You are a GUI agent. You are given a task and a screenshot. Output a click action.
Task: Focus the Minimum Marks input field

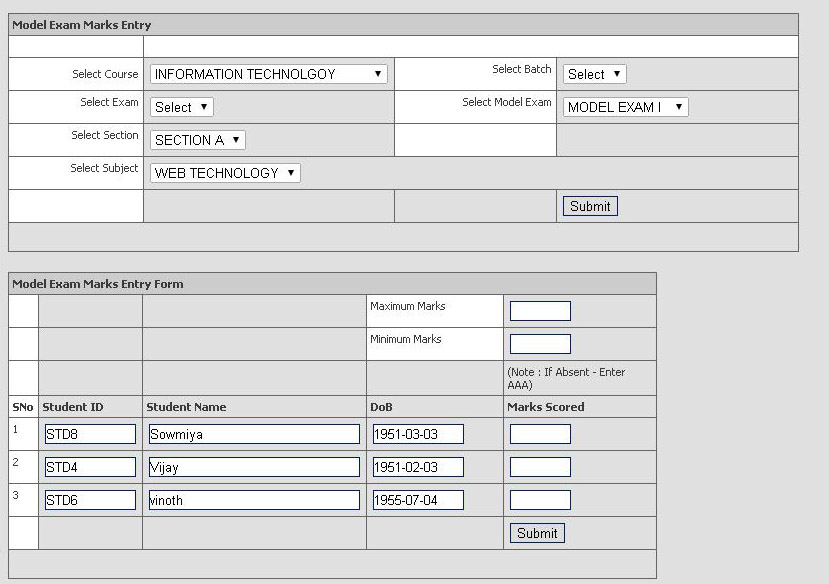click(x=540, y=344)
